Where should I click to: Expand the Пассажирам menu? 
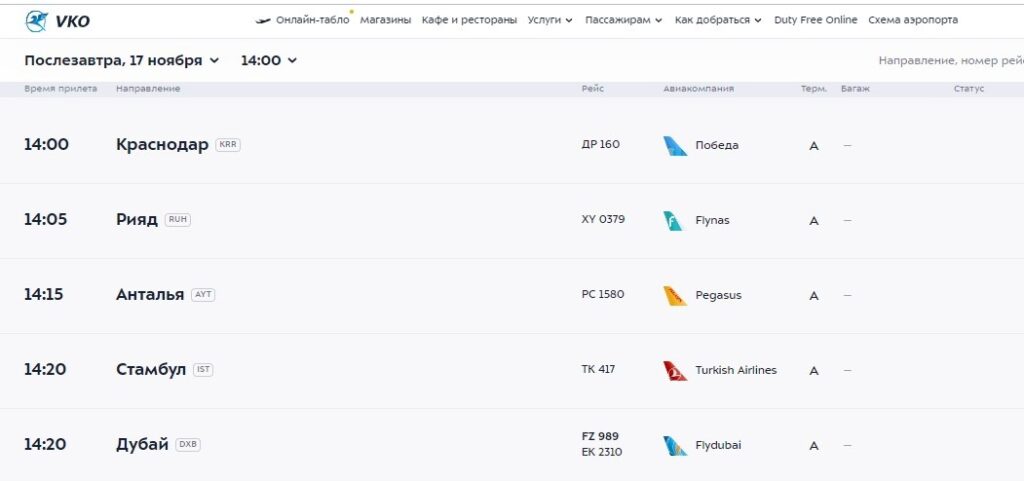[623, 20]
